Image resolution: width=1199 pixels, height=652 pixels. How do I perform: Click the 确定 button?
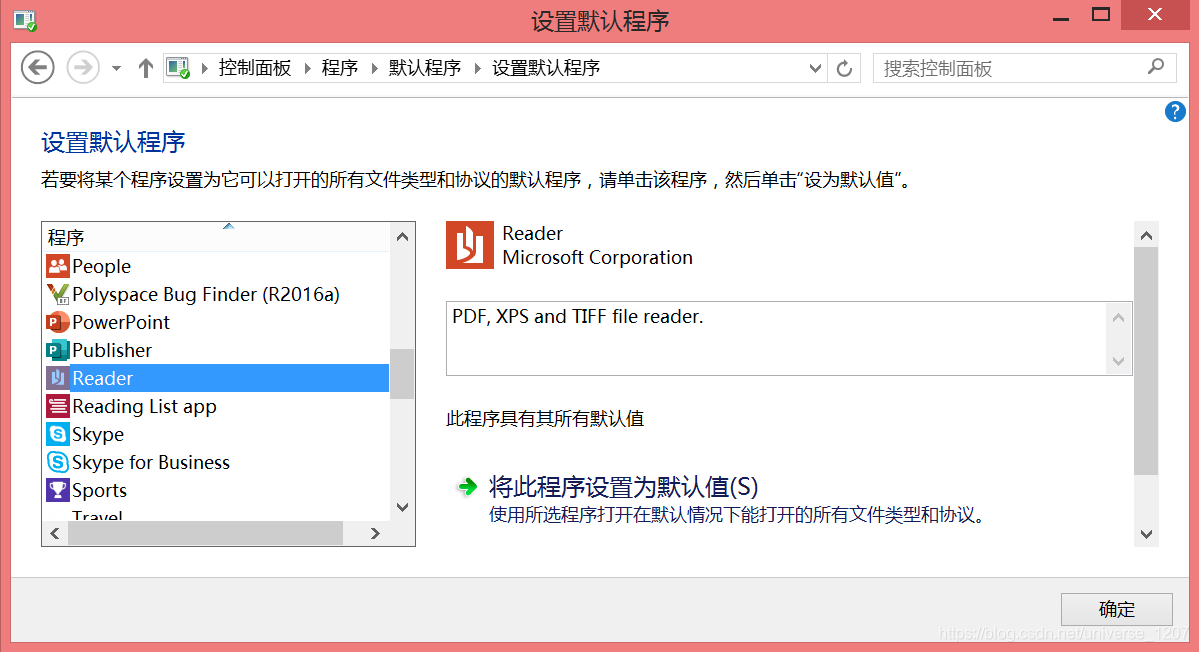(x=1116, y=609)
